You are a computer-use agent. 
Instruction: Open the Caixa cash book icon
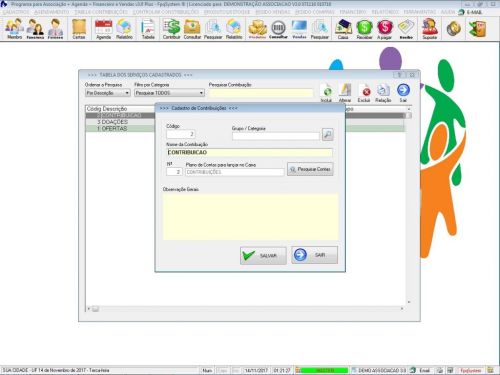[x=343, y=29]
